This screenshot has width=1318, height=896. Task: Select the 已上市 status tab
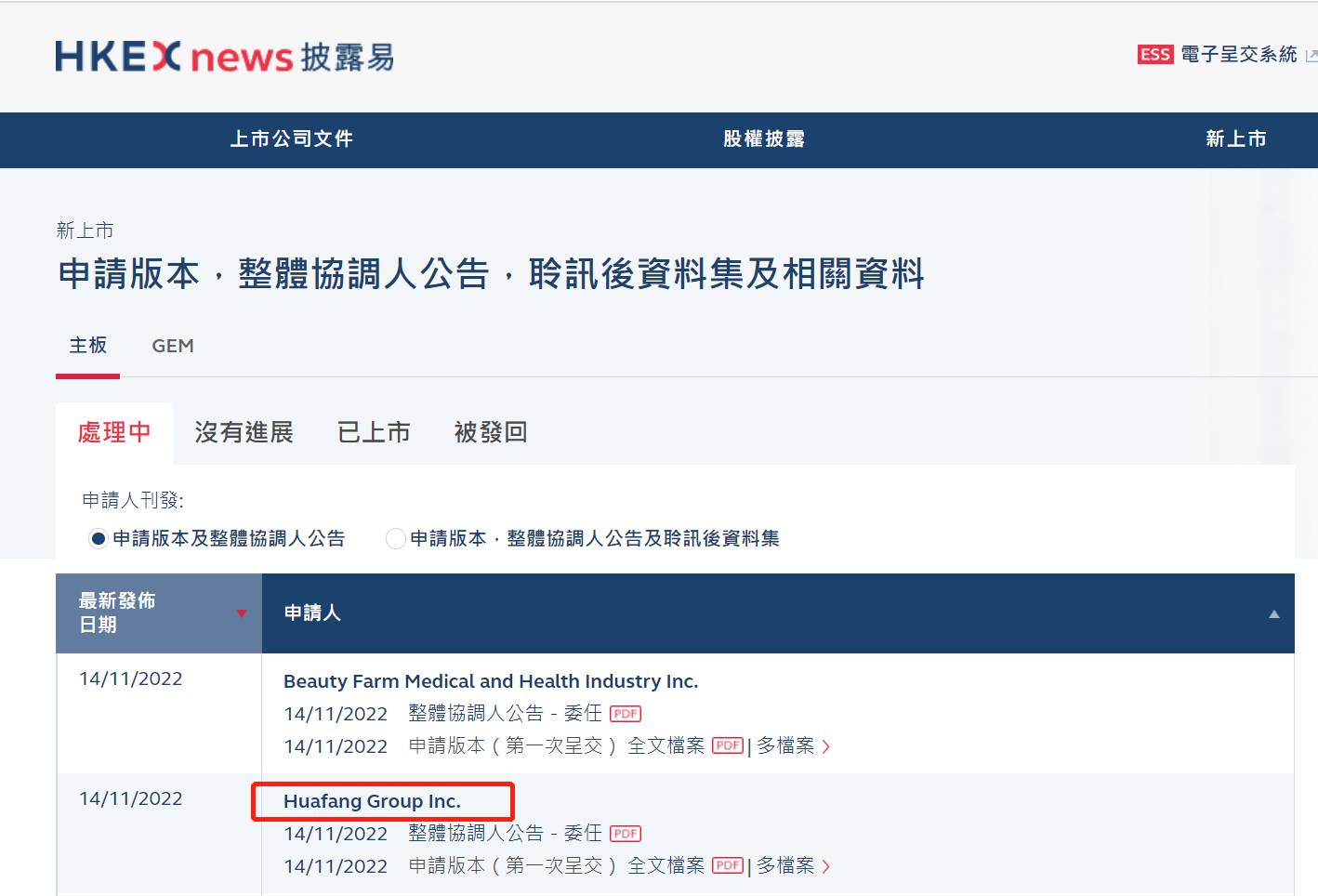coord(374,432)
